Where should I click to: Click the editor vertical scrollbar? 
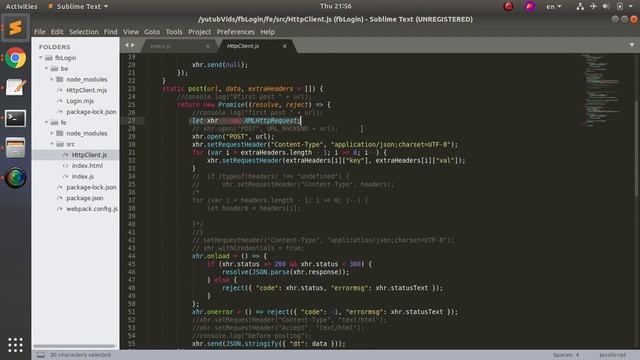pyautogui.click(x=637, y=148)
